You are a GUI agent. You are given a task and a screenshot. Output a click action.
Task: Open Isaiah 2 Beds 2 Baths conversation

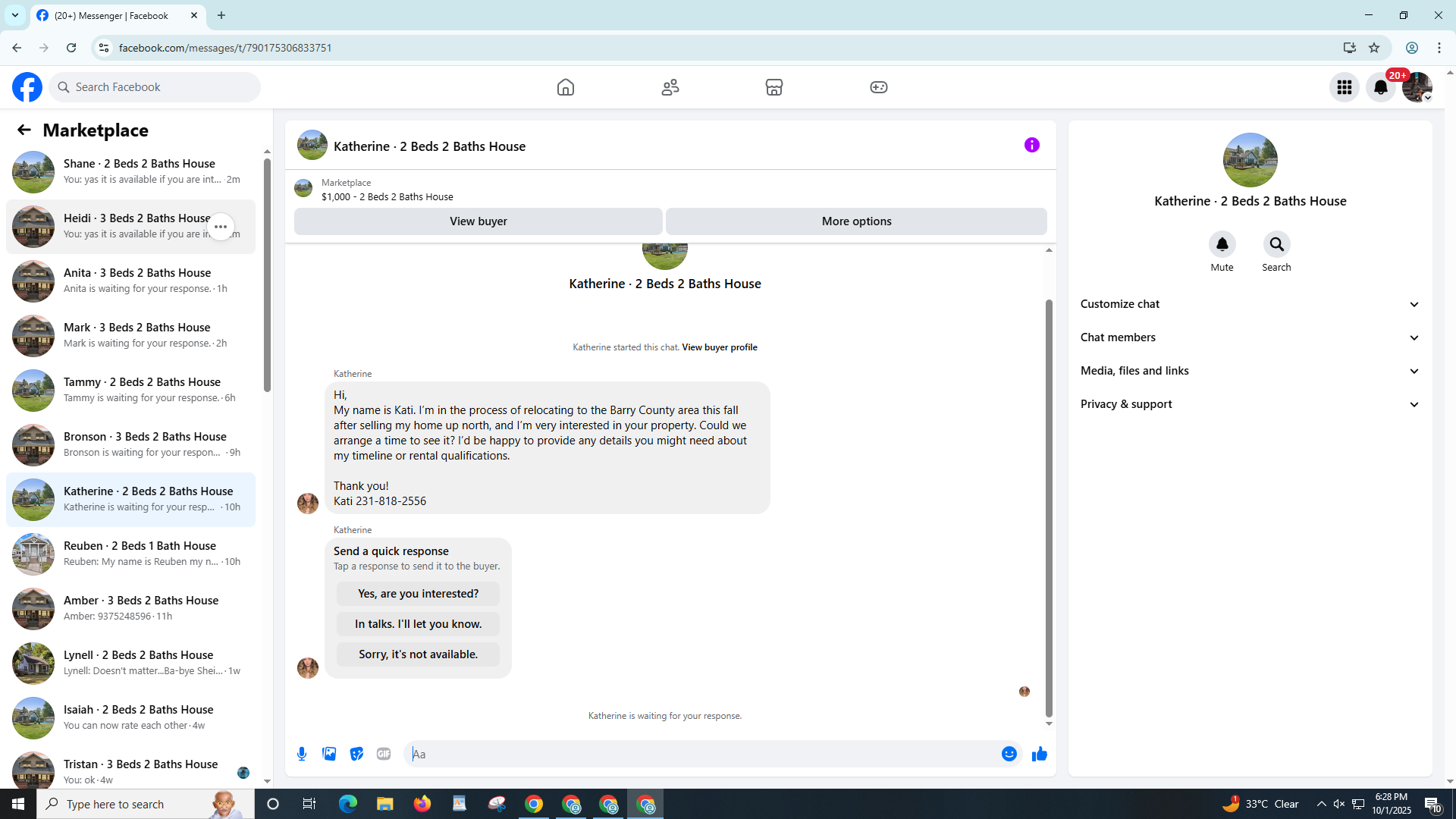click(x=130, y=718)
